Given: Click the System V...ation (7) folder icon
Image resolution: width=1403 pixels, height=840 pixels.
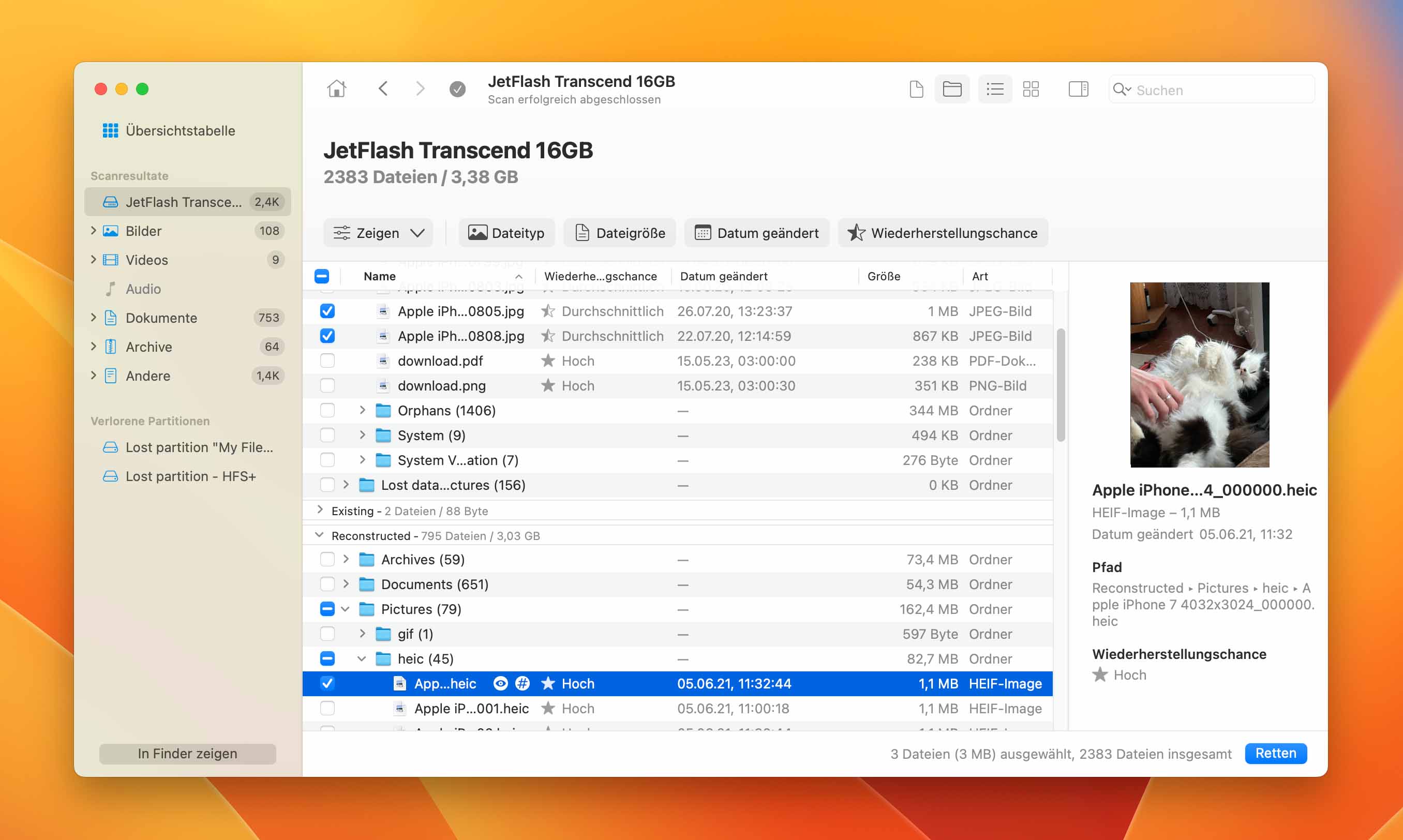Looking at the screenshot, I should 383,460.
